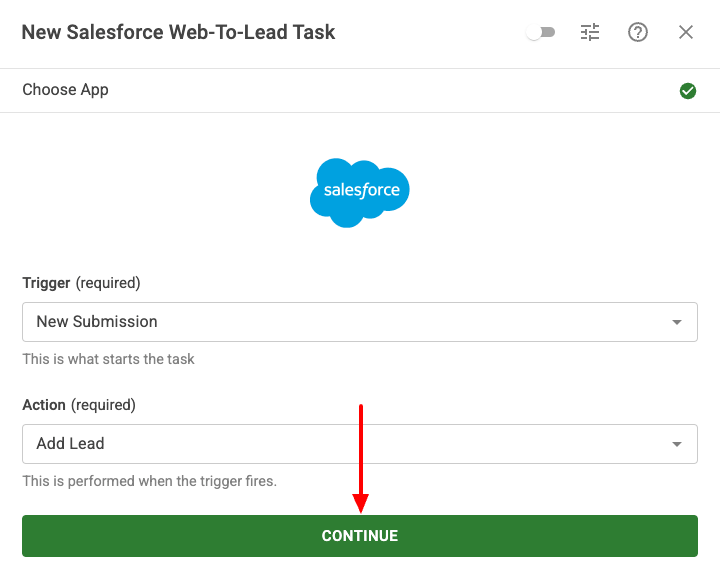Screen dimensions: 720x577
Task: Click the Salesforce cloud logo
Action: (x=360, y=192)
